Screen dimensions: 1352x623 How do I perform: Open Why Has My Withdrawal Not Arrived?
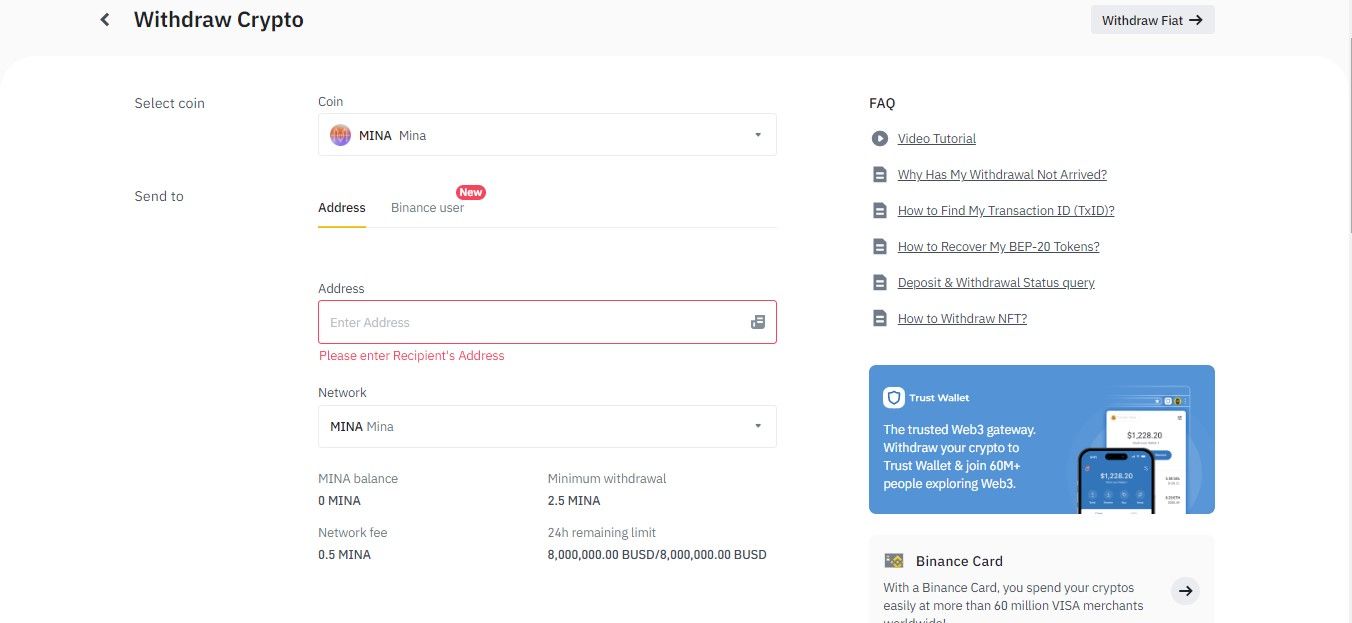click(x=1002, y=174)
